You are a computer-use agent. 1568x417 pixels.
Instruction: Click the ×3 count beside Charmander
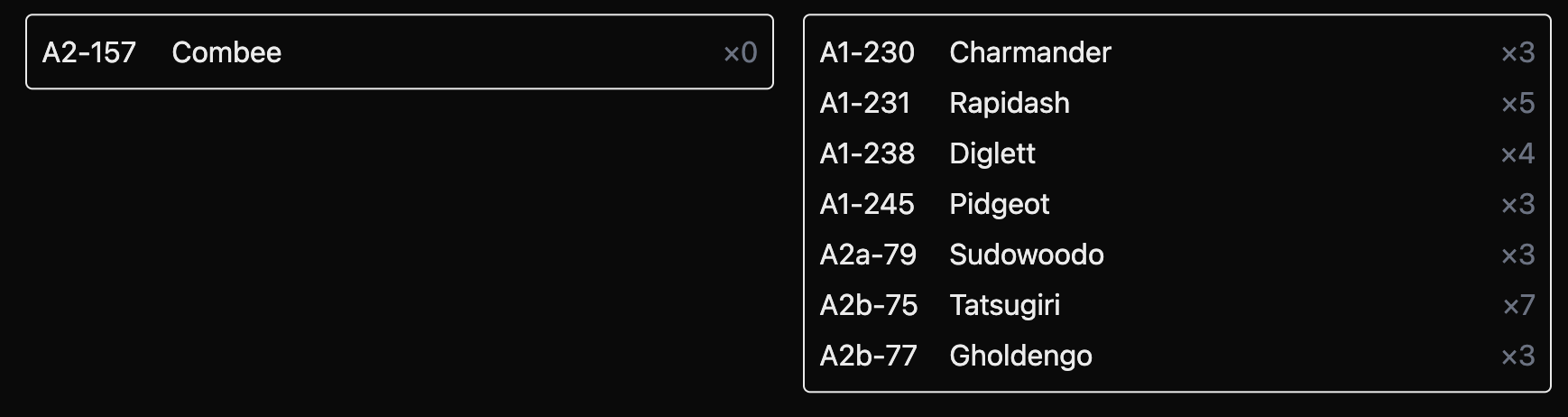click(1517, 53)
